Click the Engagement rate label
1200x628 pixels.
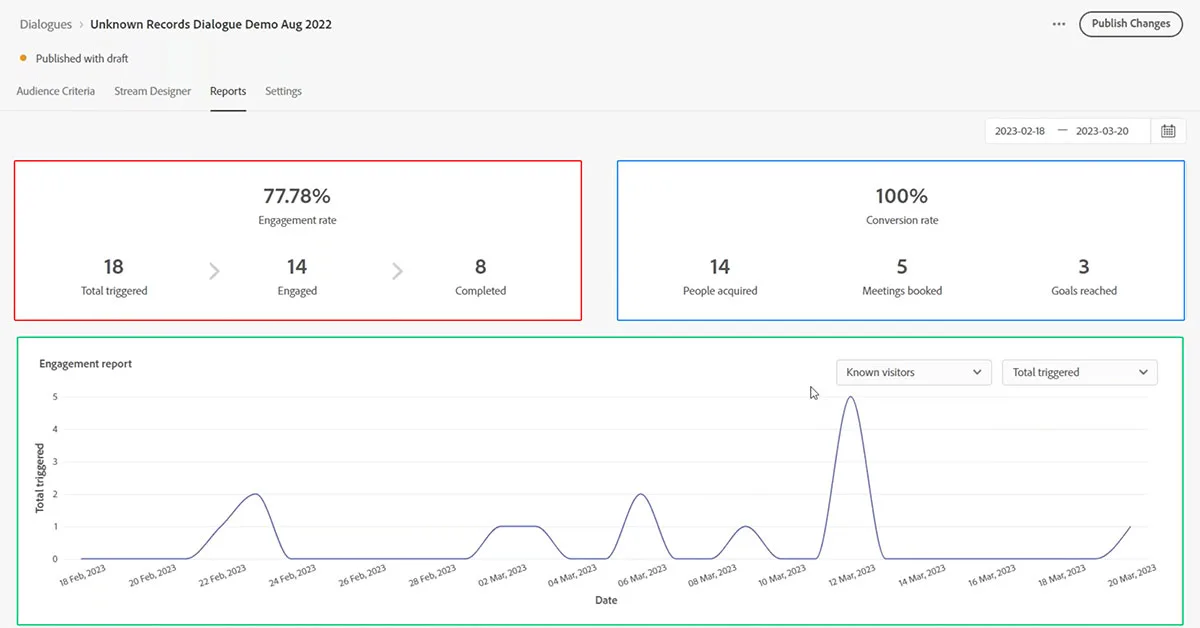coord(298,220)
